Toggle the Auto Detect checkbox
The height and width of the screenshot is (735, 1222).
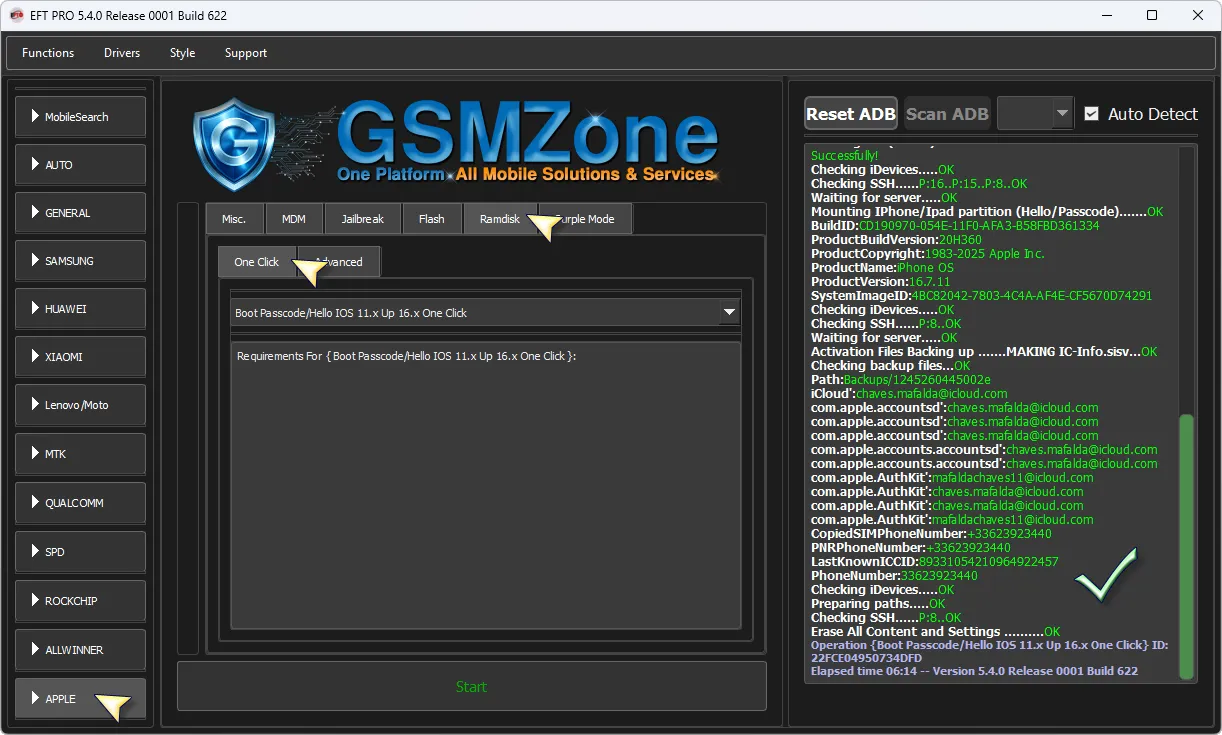point(1091,114)
